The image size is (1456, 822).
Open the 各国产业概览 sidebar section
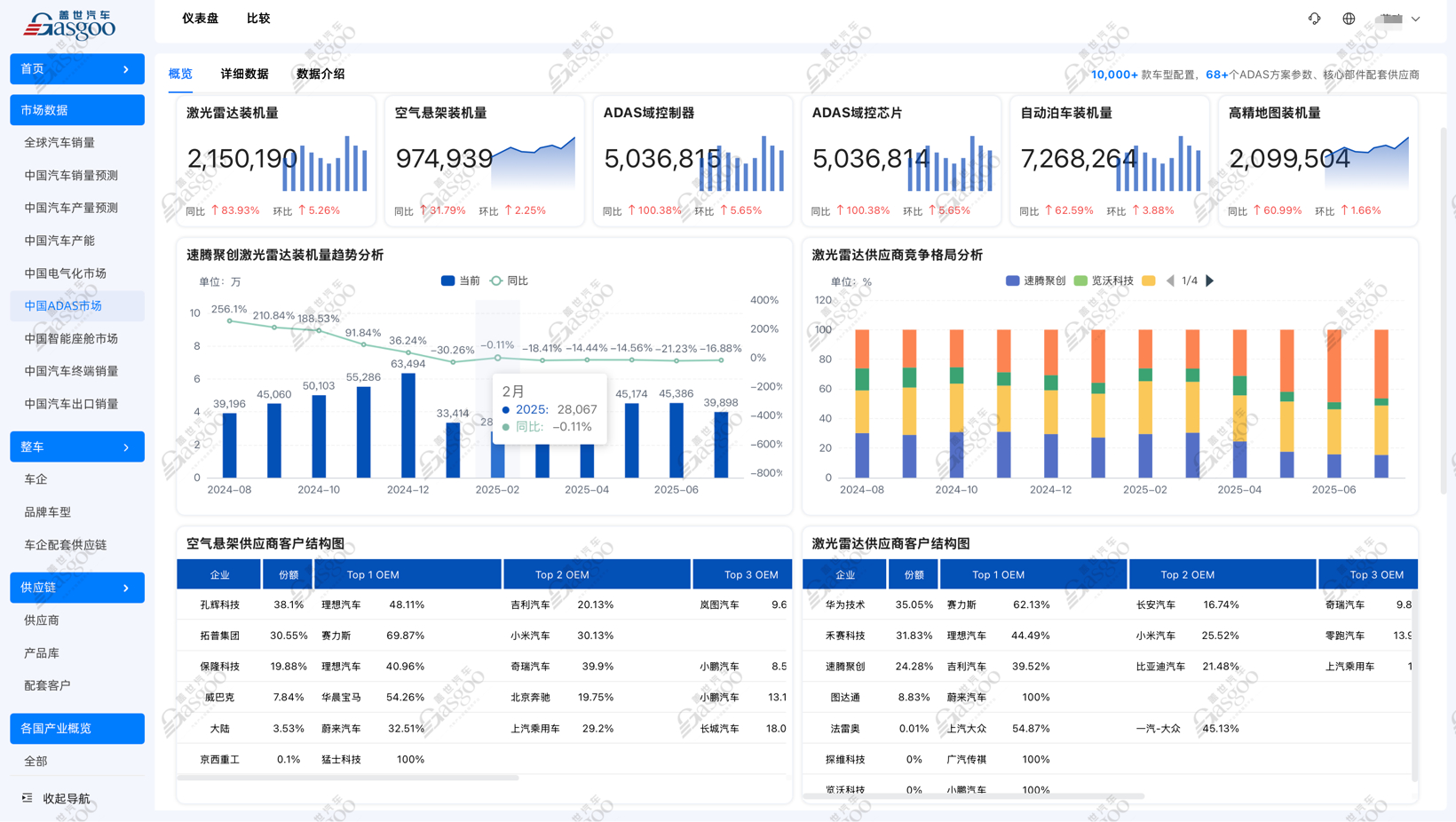coord(77,729)
